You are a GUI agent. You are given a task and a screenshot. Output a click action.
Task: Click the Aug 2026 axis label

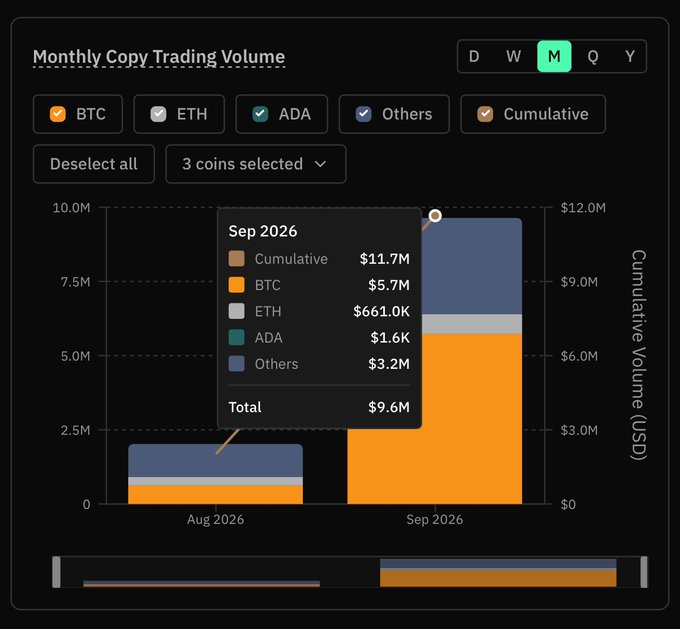[216, 520]
